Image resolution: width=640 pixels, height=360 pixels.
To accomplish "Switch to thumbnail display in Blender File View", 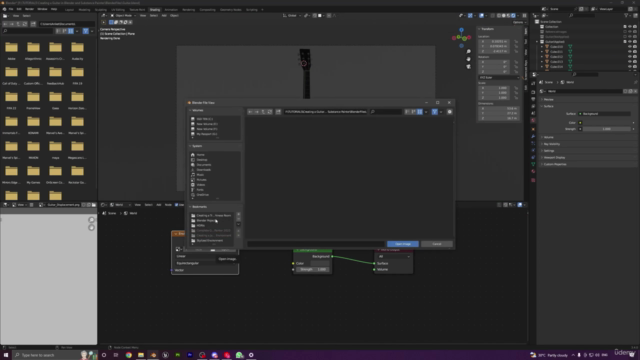I will 420,112.
